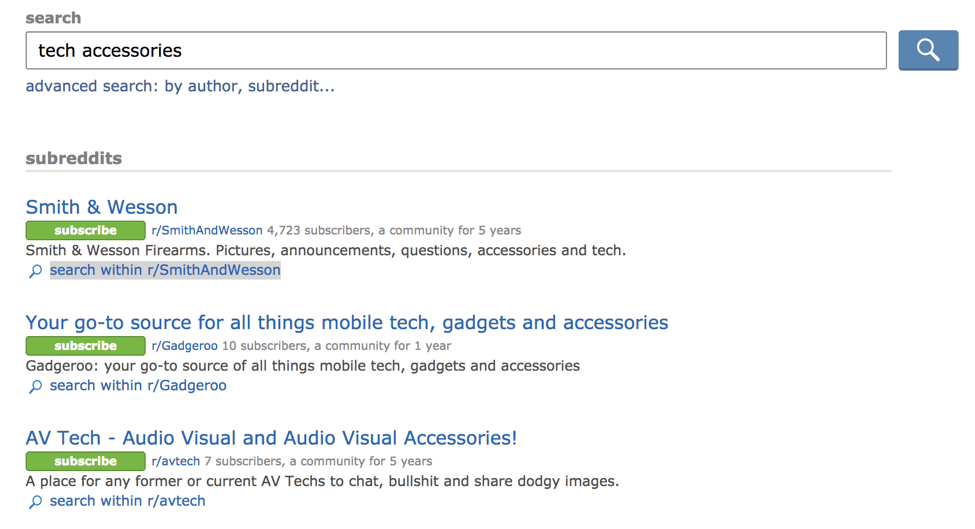Open the mobile tech, gadgets and accessories title

(346, 322)
